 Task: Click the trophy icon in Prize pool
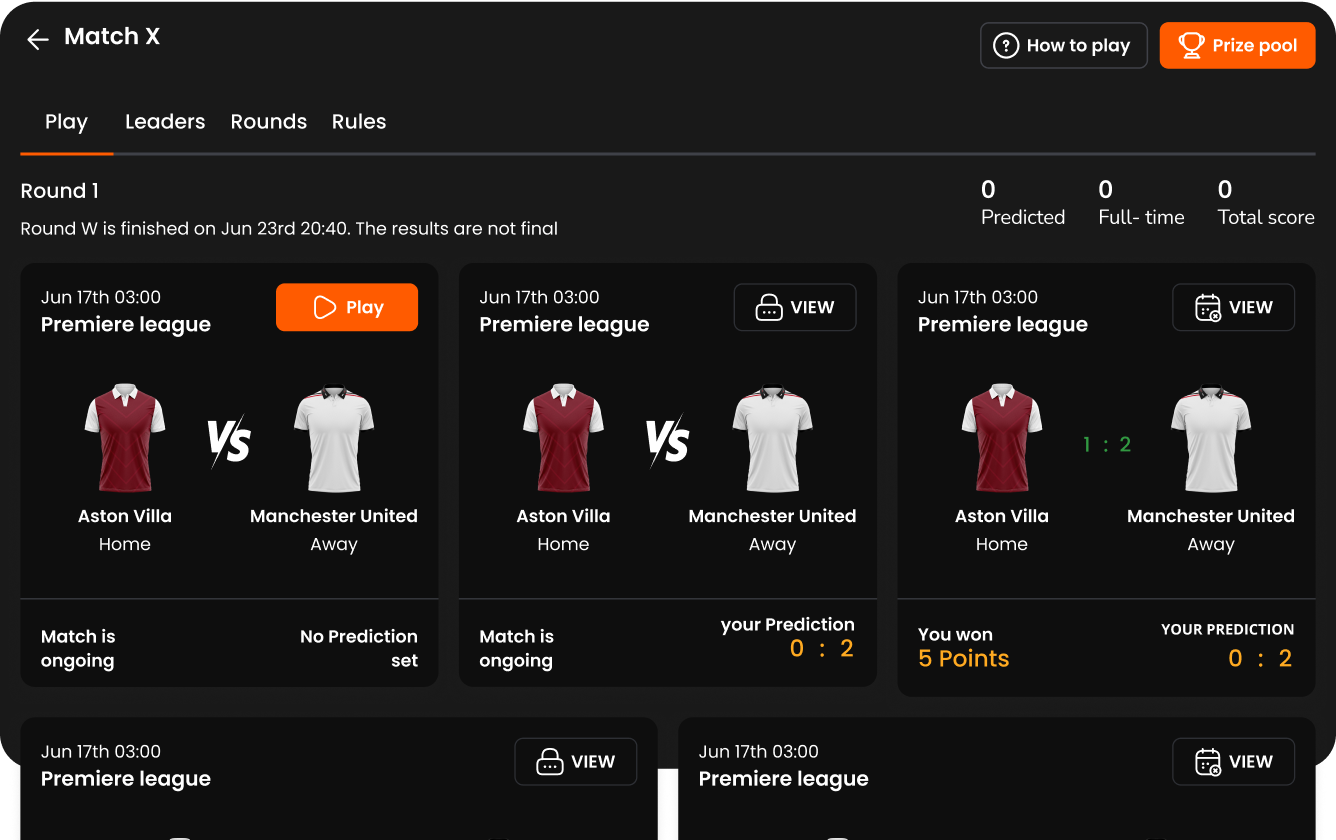click(1190, 45)
